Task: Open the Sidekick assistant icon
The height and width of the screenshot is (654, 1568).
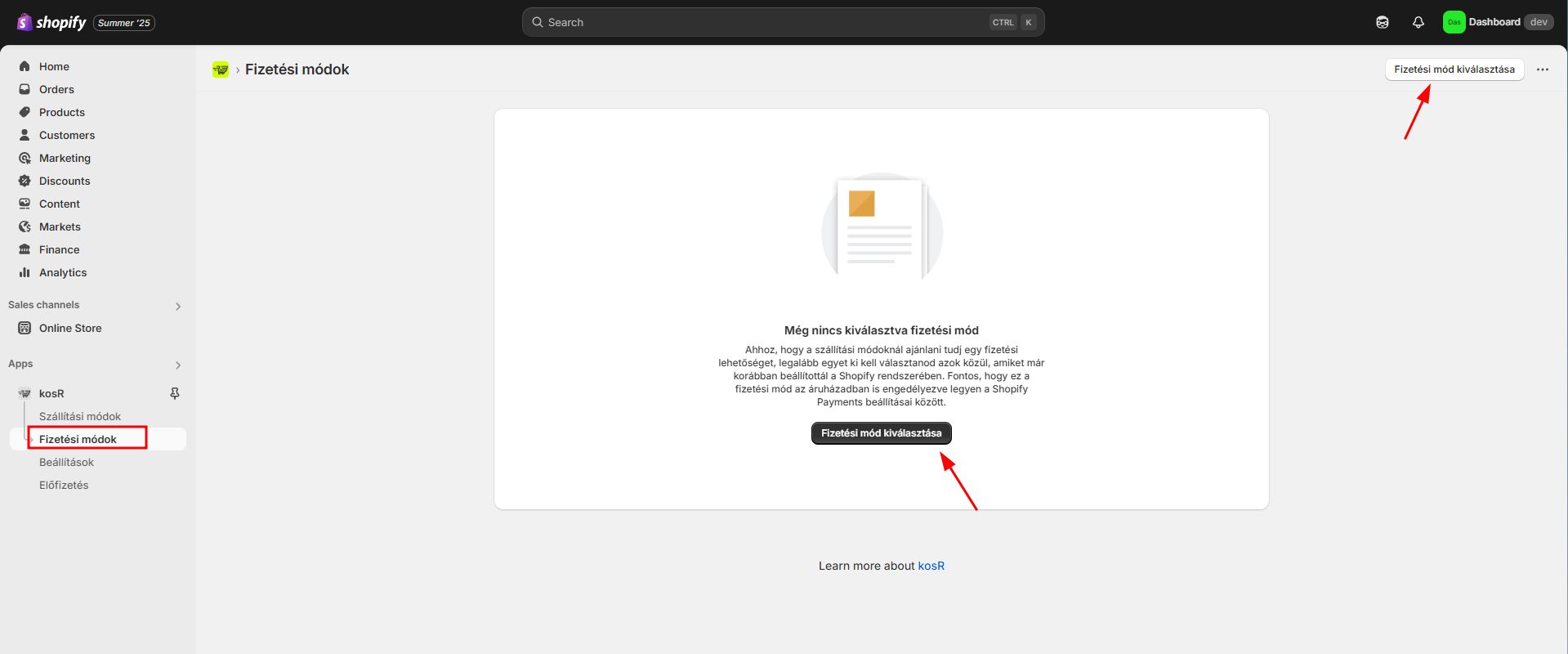Action: [x=1382, y=22]
